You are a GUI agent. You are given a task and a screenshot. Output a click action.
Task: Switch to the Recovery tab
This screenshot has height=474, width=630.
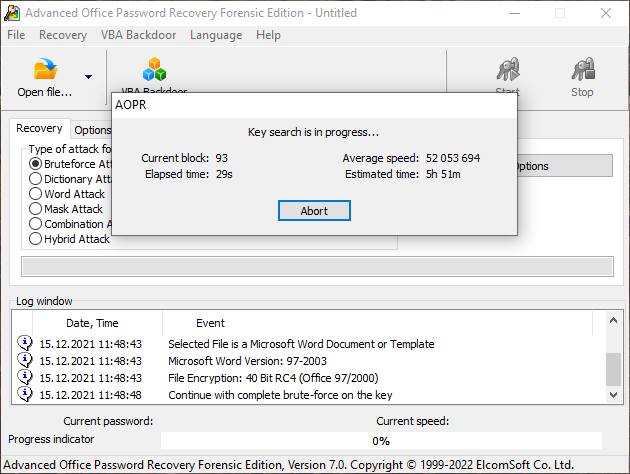point(39,129)
